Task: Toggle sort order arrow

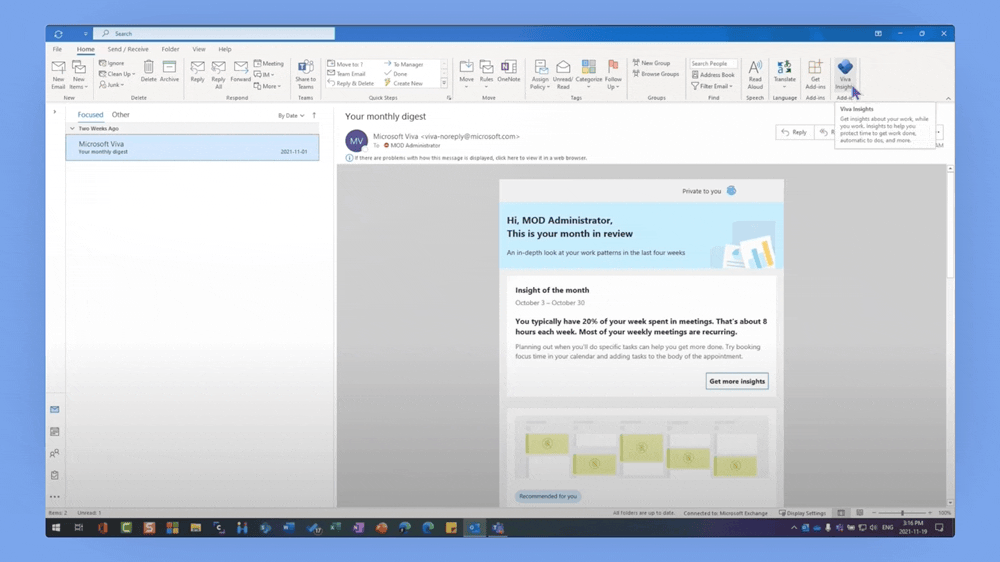Action: tap(314, 115)
